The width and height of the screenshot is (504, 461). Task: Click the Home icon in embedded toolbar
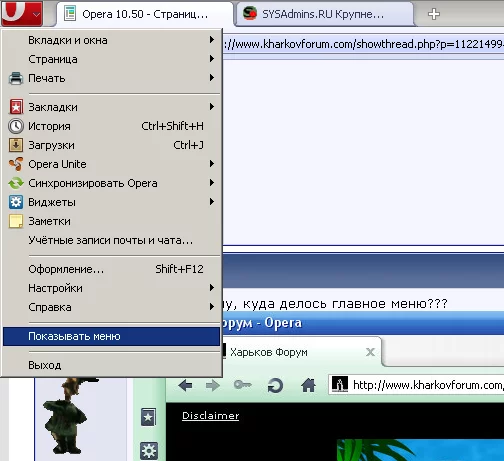pyautogui.click(x=308, y=385)
